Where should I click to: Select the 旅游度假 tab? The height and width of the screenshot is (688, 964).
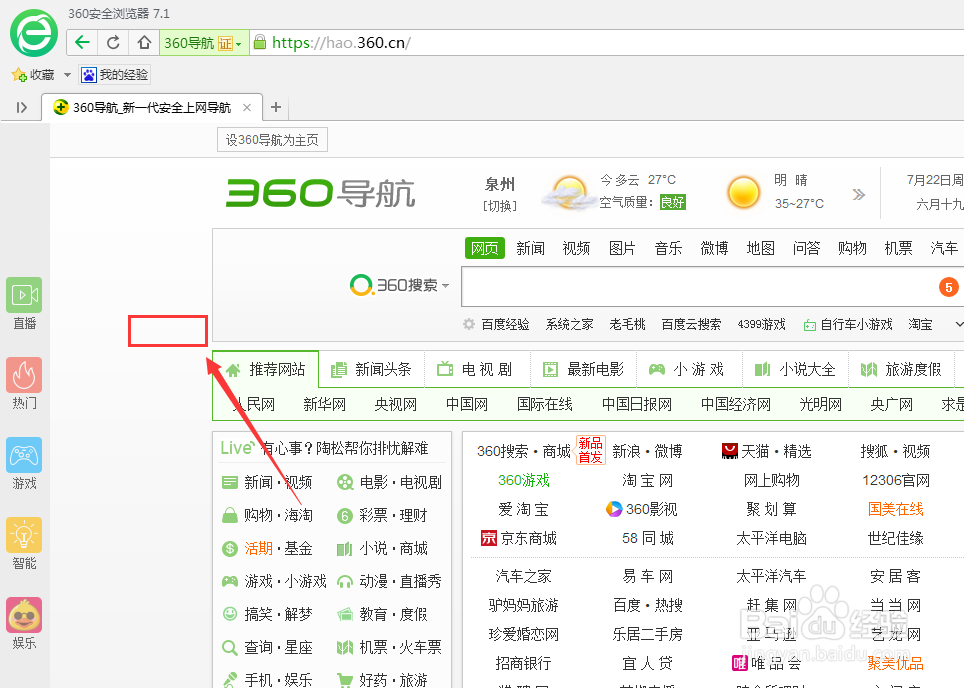pos(903,369)
